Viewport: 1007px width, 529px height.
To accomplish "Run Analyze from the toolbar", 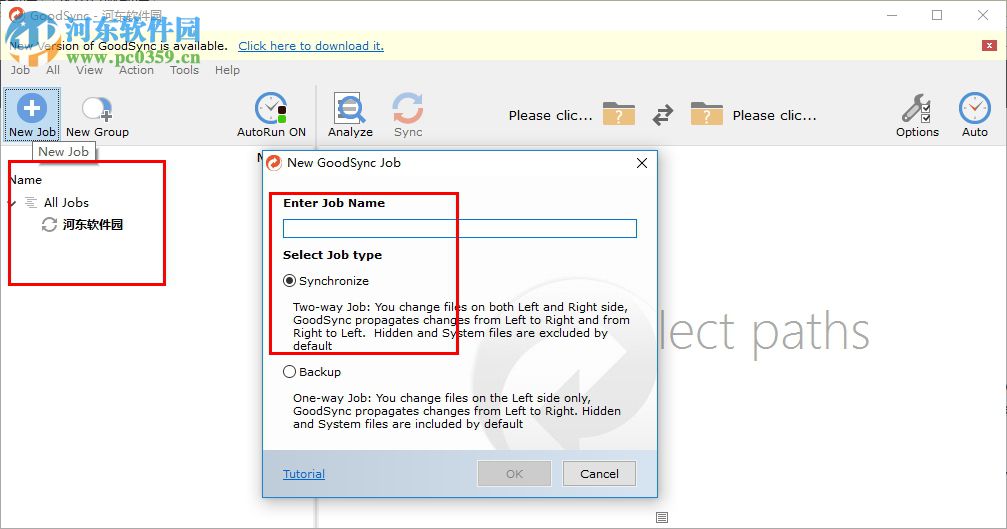I will click(350, 115).
